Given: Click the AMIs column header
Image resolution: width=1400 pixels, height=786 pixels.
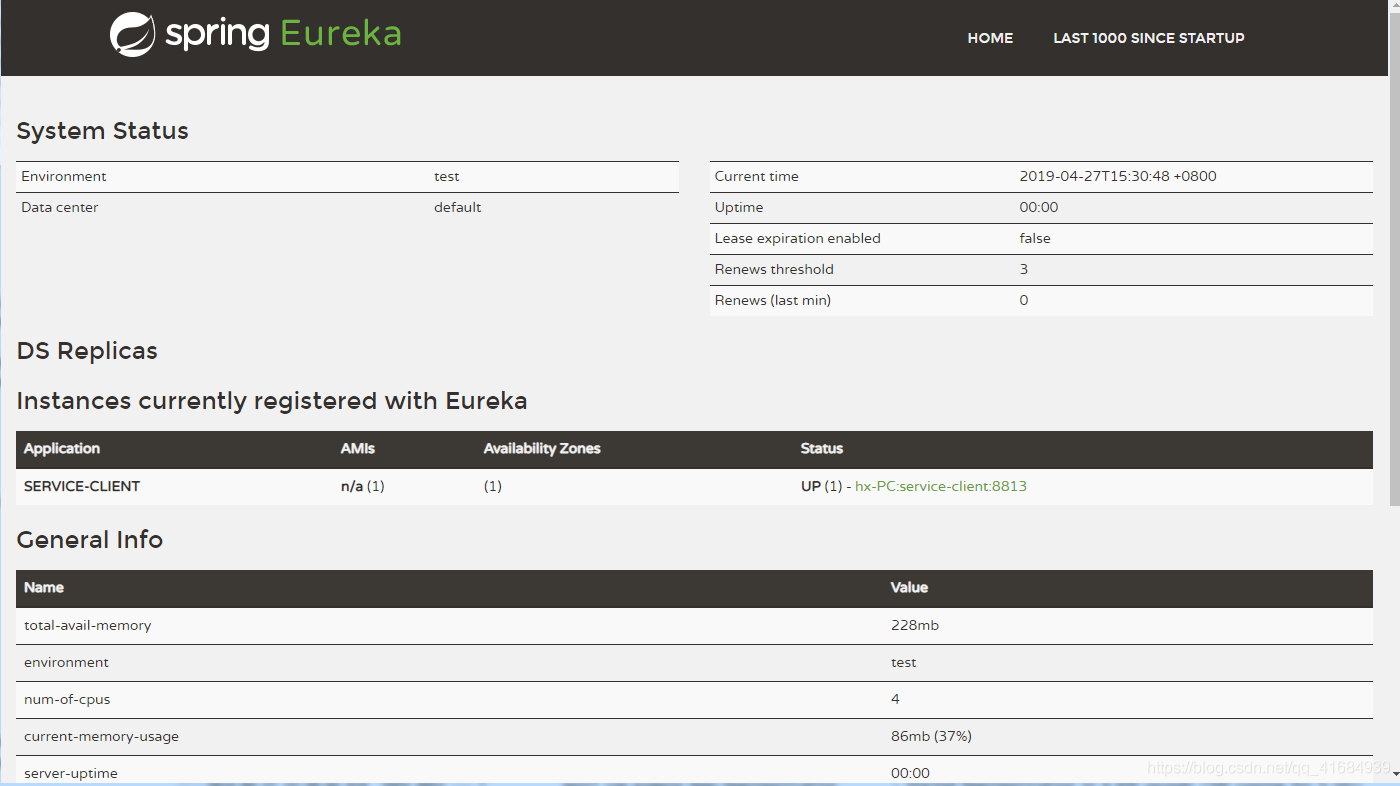Looking at the screenshot, I should click(x=358, y=448).
